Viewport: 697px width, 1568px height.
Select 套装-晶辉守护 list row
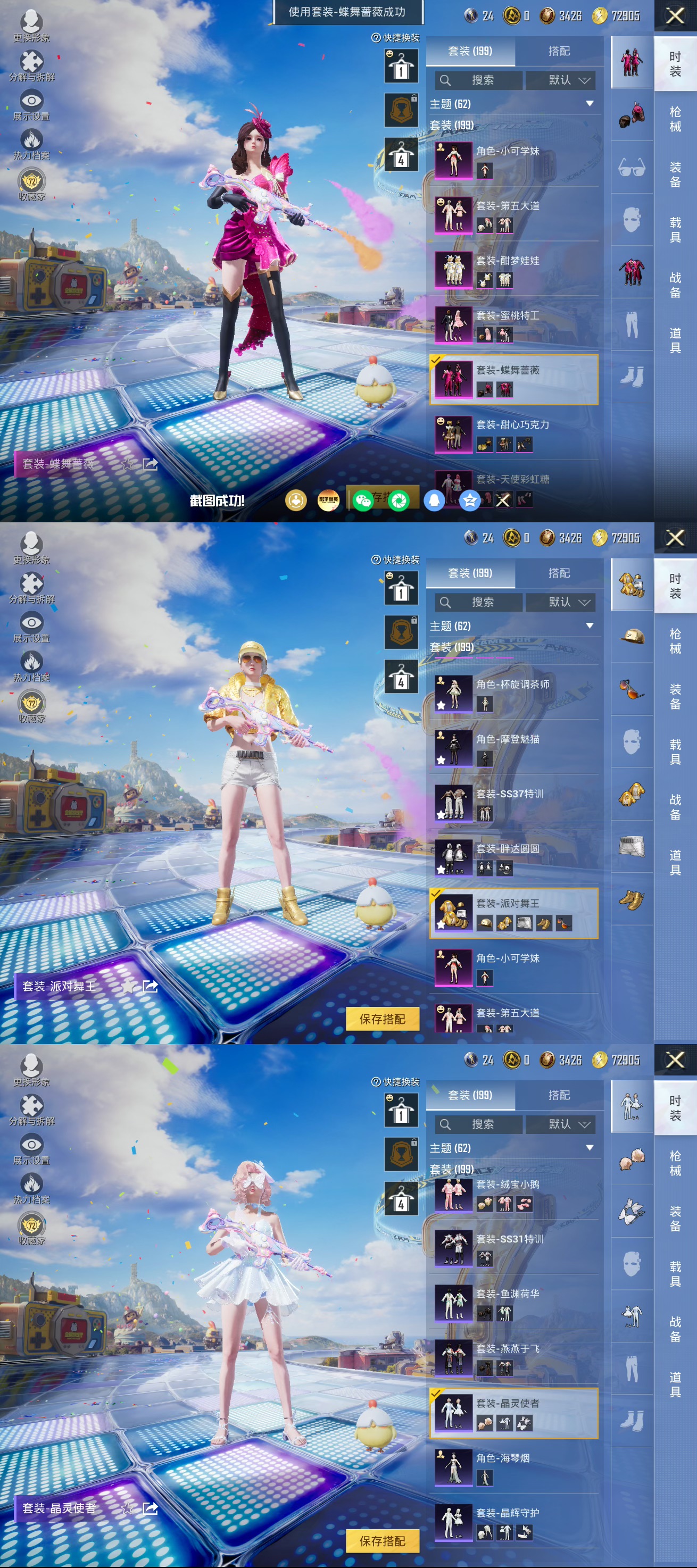(514, 1522)
